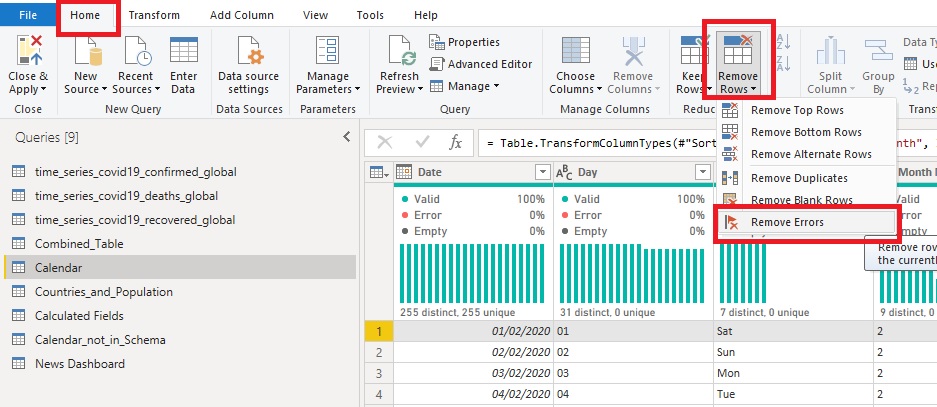Open the View ribbon tab
937x407 pixels.
tap(315, 15)
